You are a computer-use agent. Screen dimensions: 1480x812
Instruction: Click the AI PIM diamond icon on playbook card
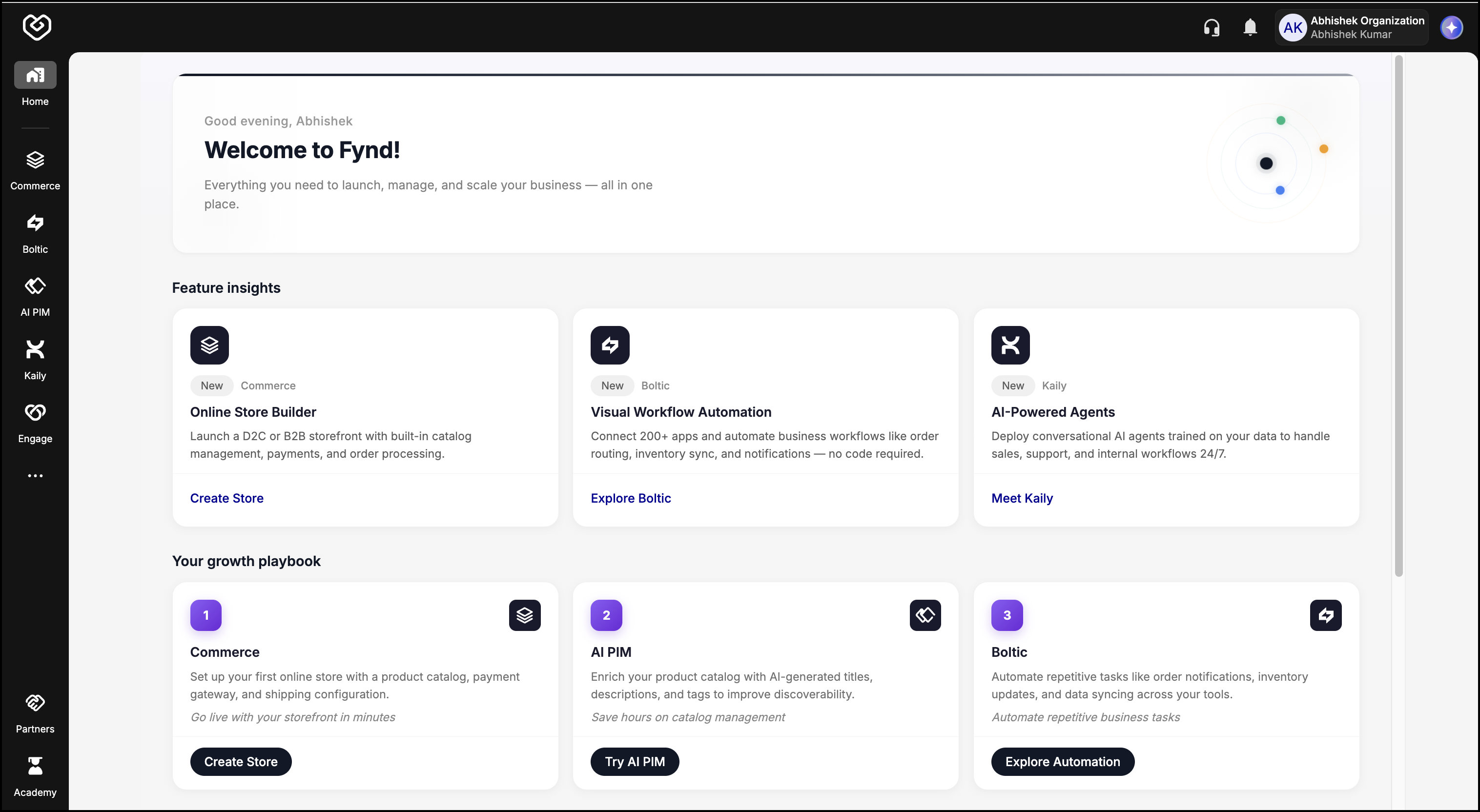coord(925,615)
